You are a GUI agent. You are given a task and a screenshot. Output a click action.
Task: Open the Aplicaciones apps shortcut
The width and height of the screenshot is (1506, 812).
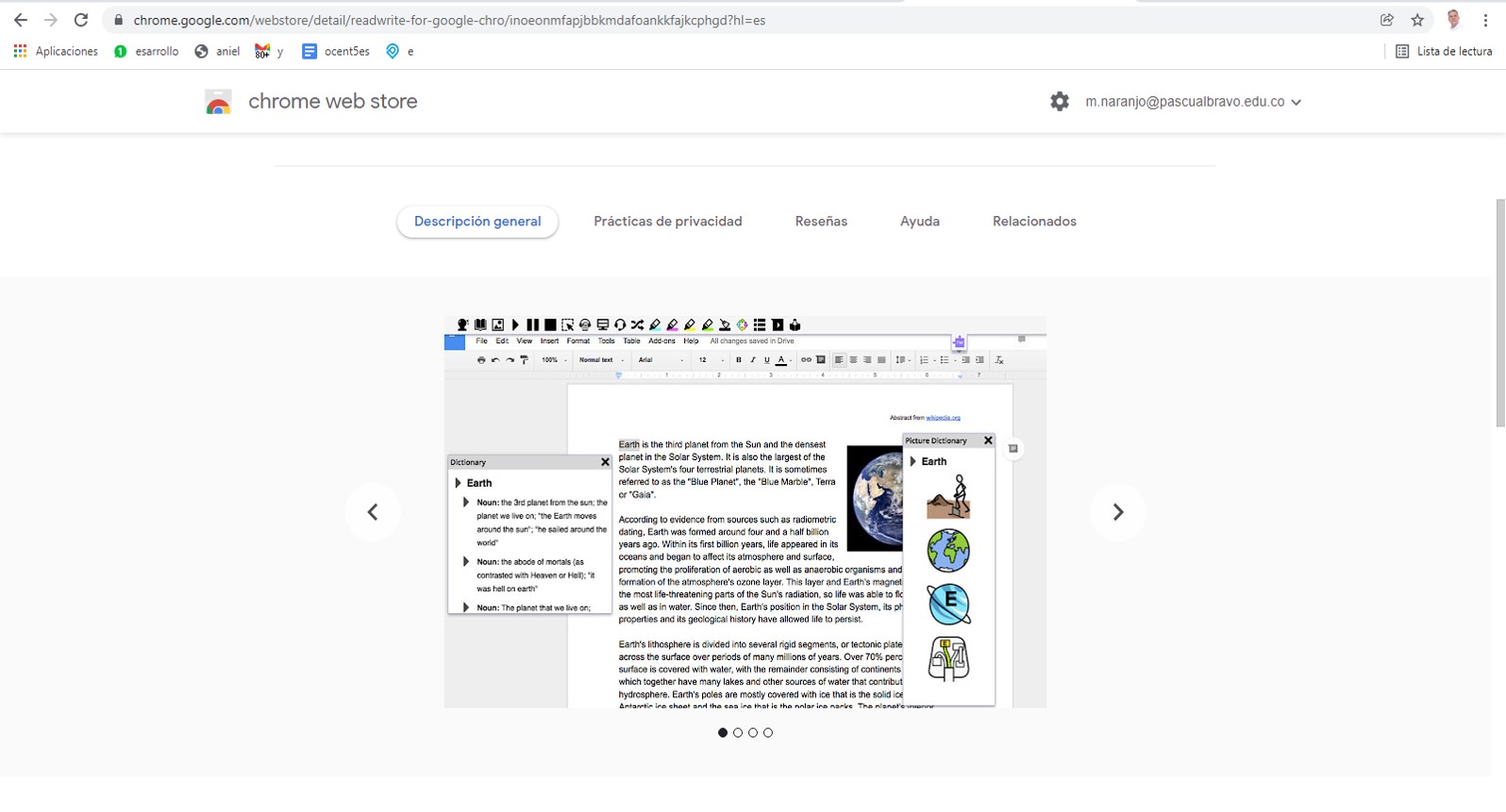[56, 51]
